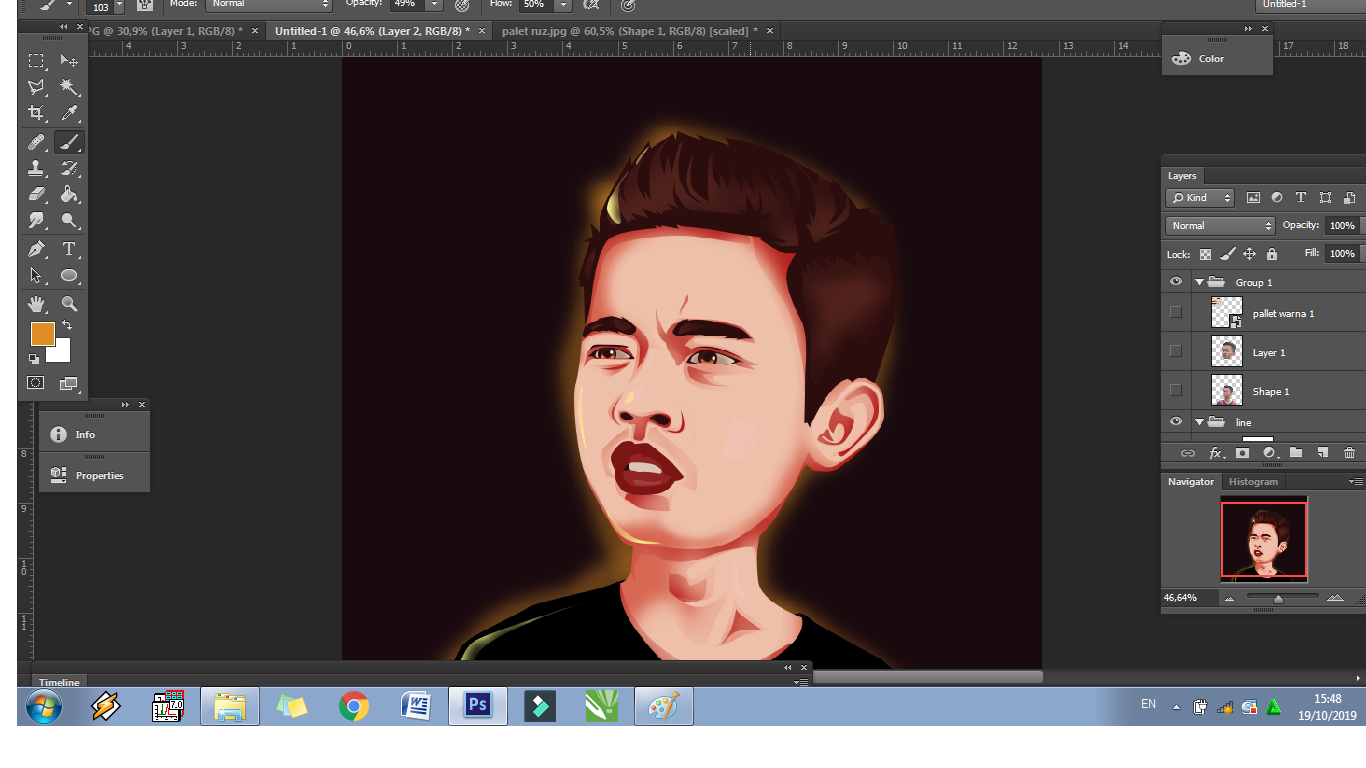Create a new layer via Layers panel icon
This screenshot has height=768, width=1366.
click(x=1322, y=453)
